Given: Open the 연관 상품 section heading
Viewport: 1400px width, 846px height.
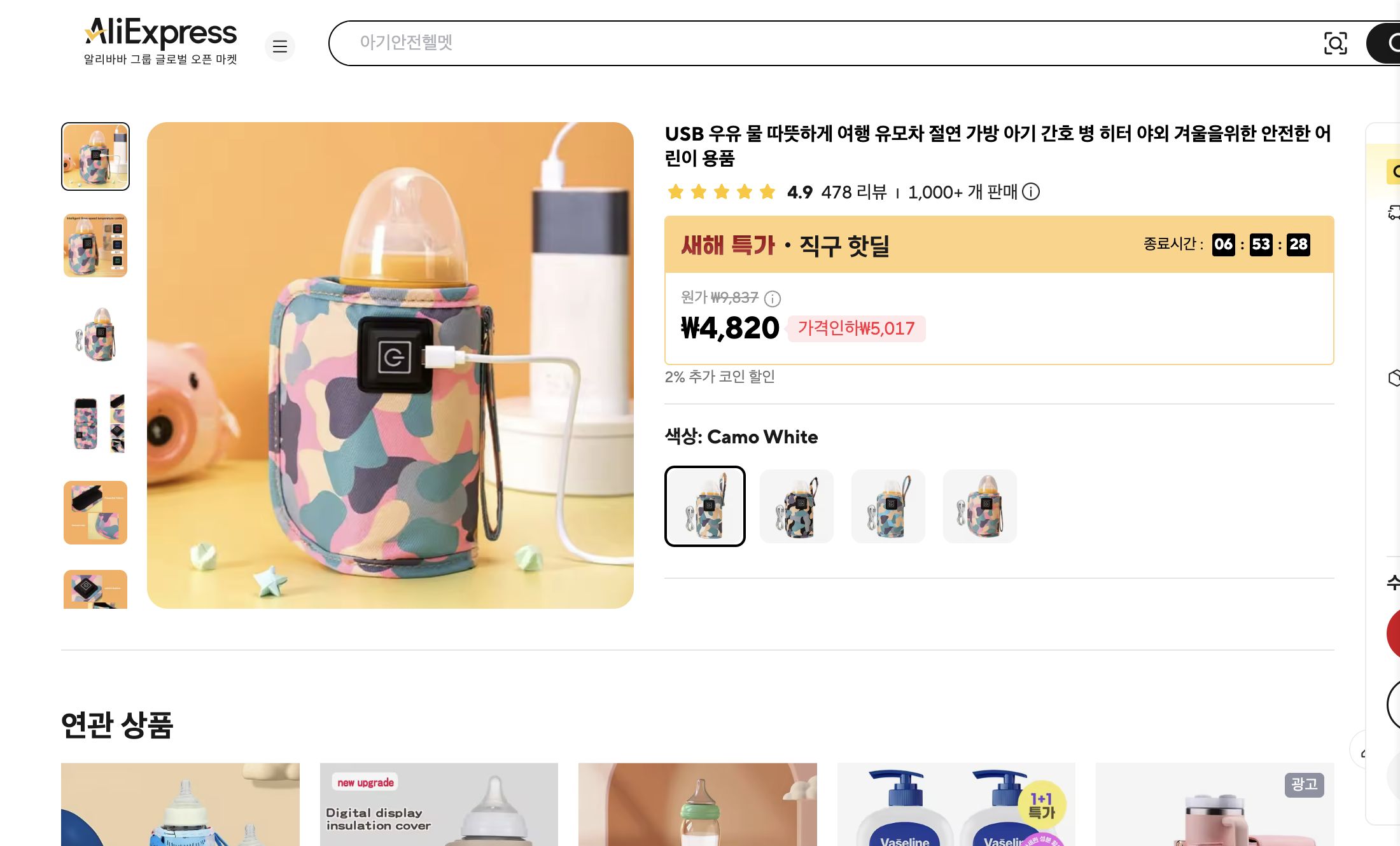Looking at the screenshot, I should pos(116,726).
